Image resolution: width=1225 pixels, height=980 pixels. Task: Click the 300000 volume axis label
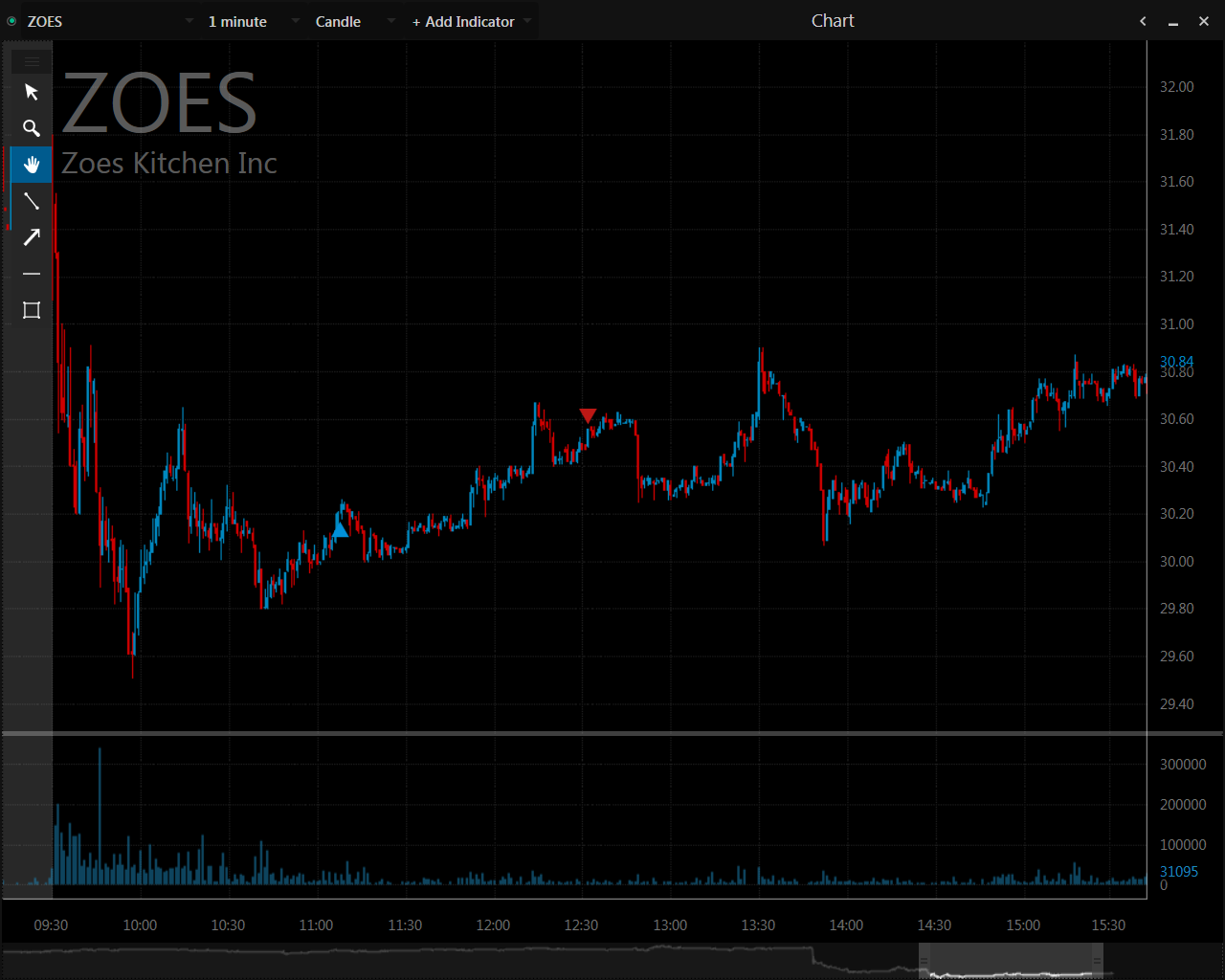1183,765
